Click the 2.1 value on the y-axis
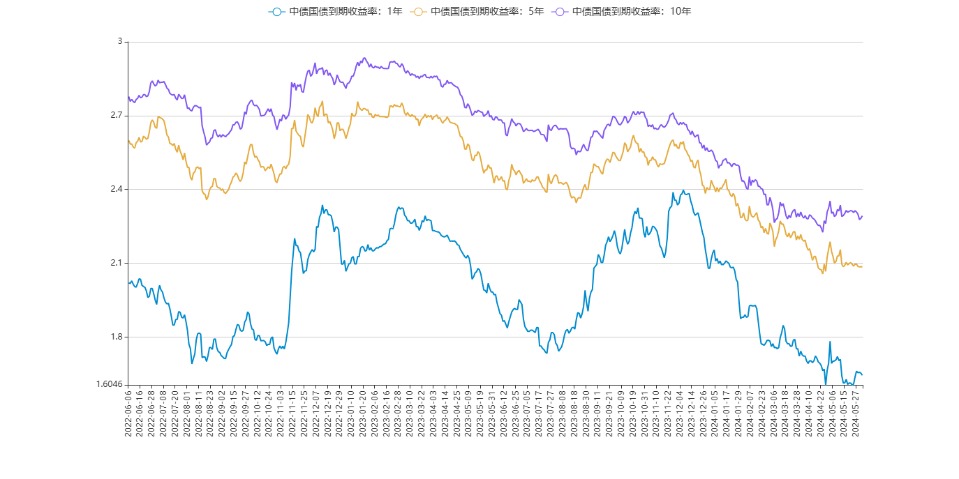This screenshot has width=959, height=479. point(115,263)
